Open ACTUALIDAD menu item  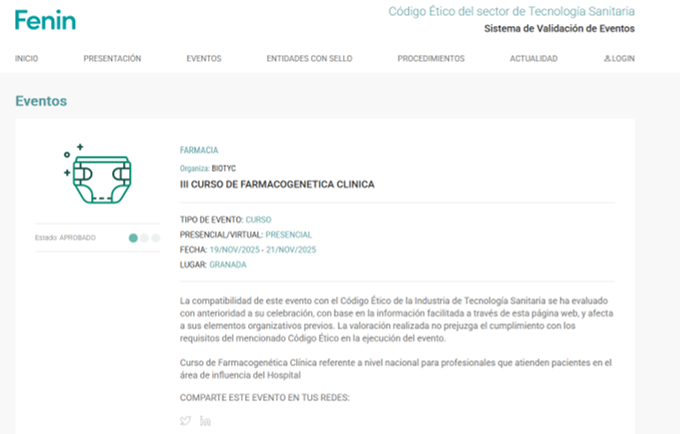pos(533,59)
